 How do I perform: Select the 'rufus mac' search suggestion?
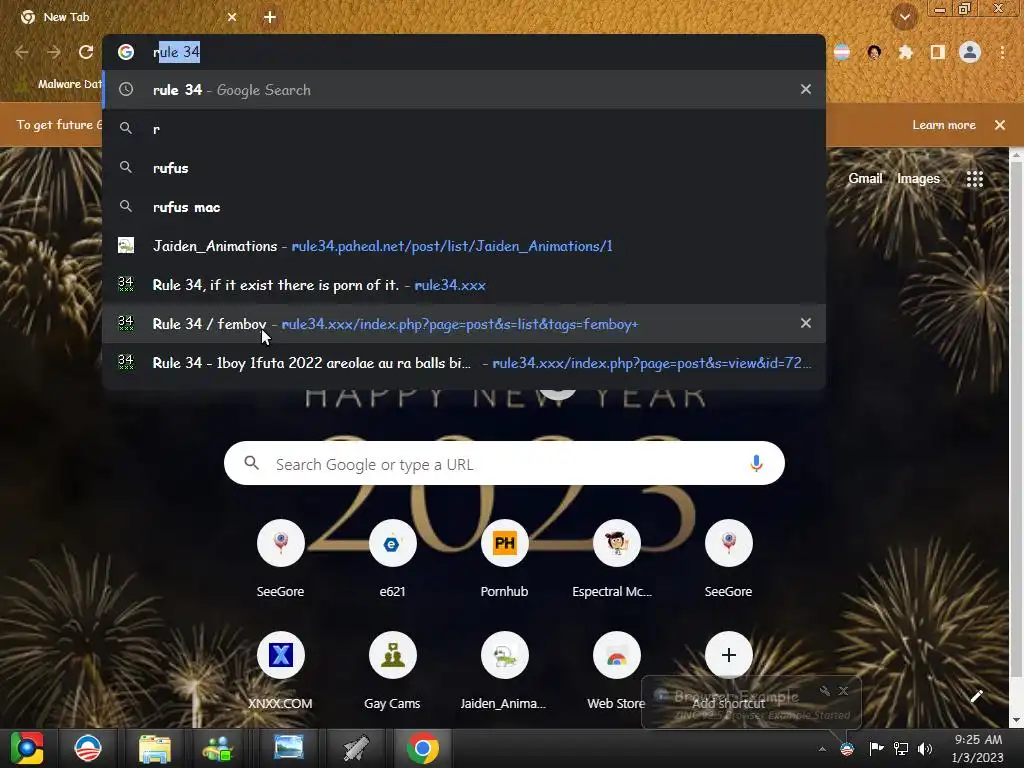(464, 207)
